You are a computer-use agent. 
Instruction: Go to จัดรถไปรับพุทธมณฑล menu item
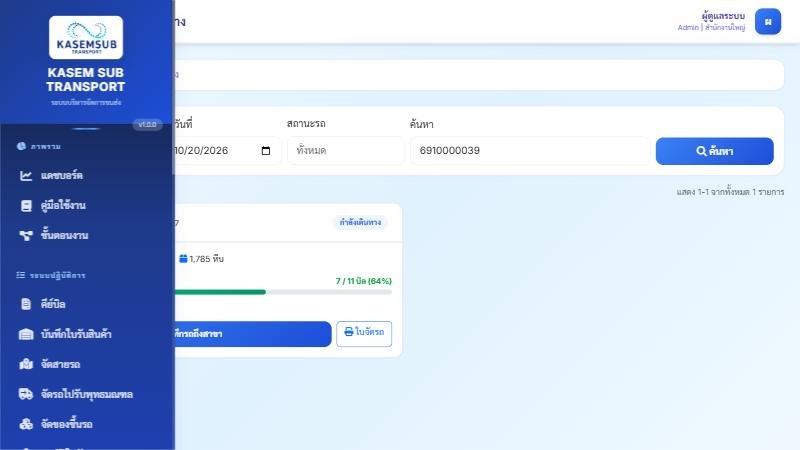[87, 394]
